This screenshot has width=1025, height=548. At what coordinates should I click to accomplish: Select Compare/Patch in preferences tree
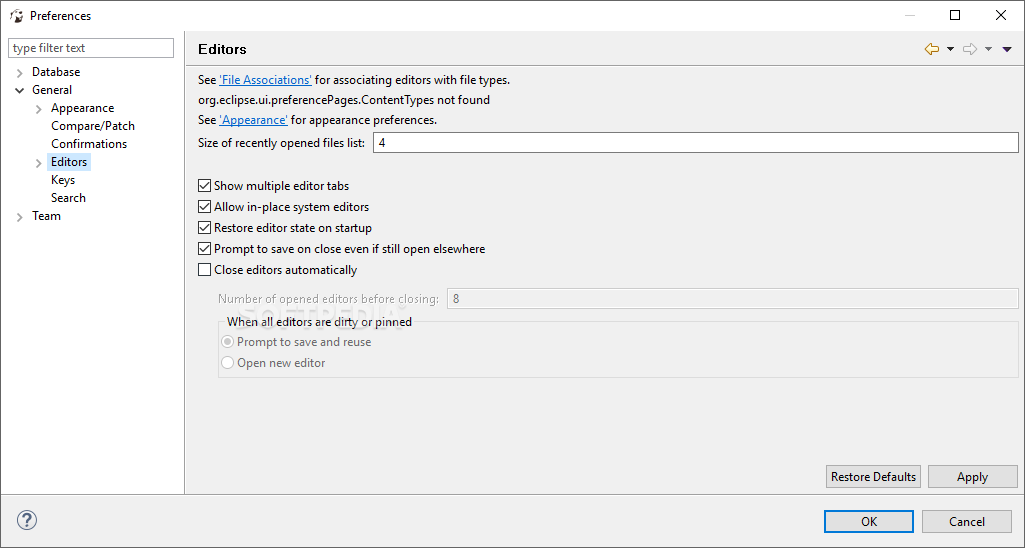(x=93, y=126)
